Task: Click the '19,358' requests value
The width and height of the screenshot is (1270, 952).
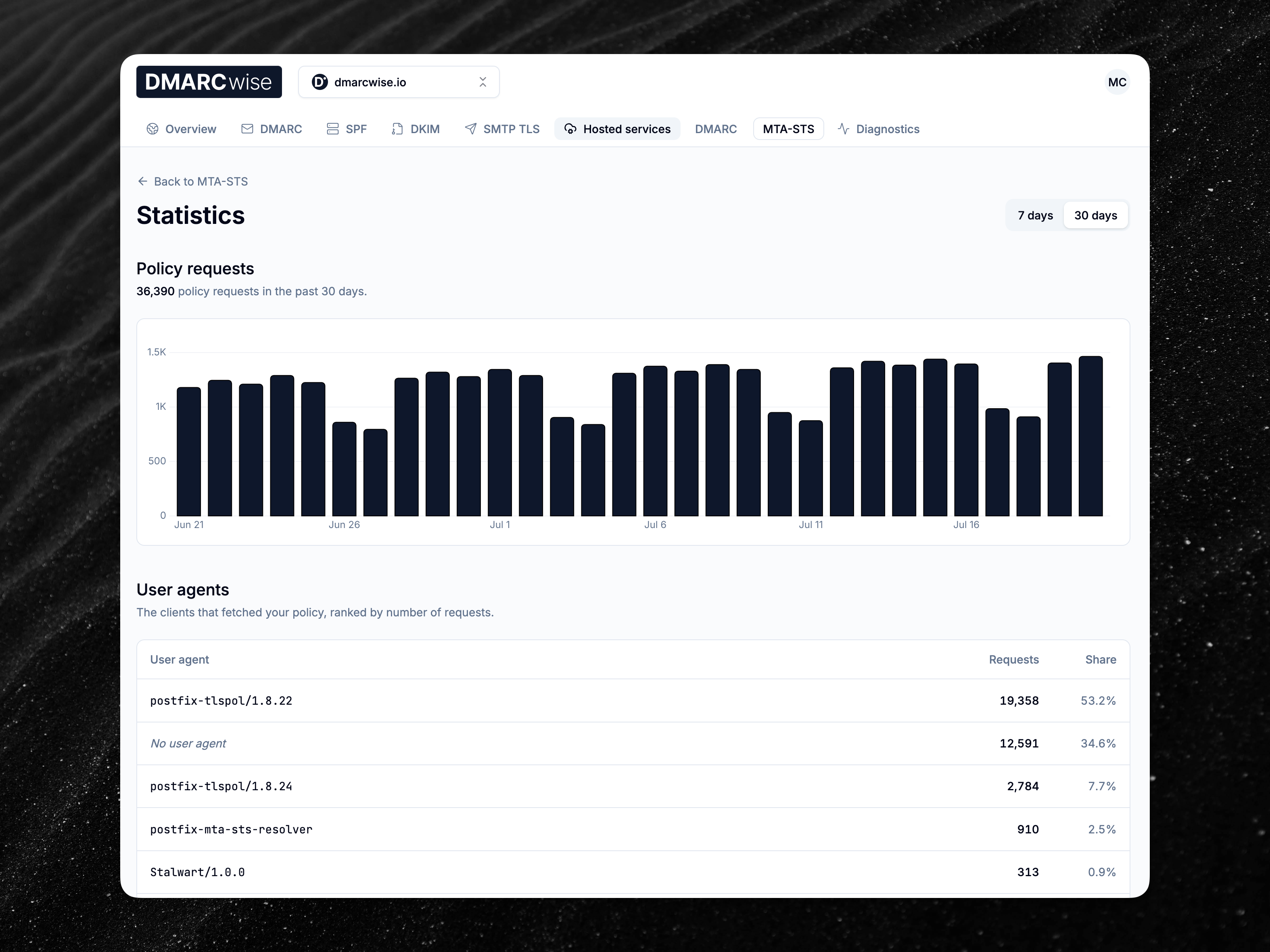Action: (1019, 701)
